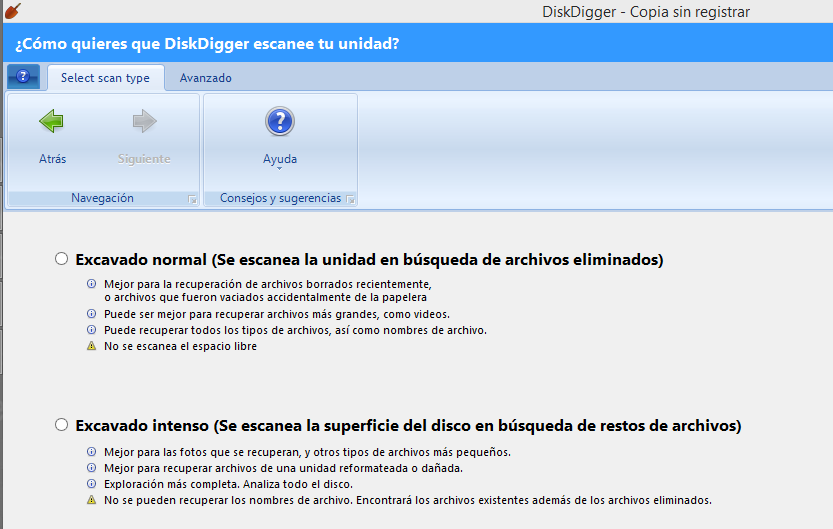Click info icon beside 'Puede recuperar todos los tipos'
This screenshot has width=833, height=529.
(x=91, y=329)
